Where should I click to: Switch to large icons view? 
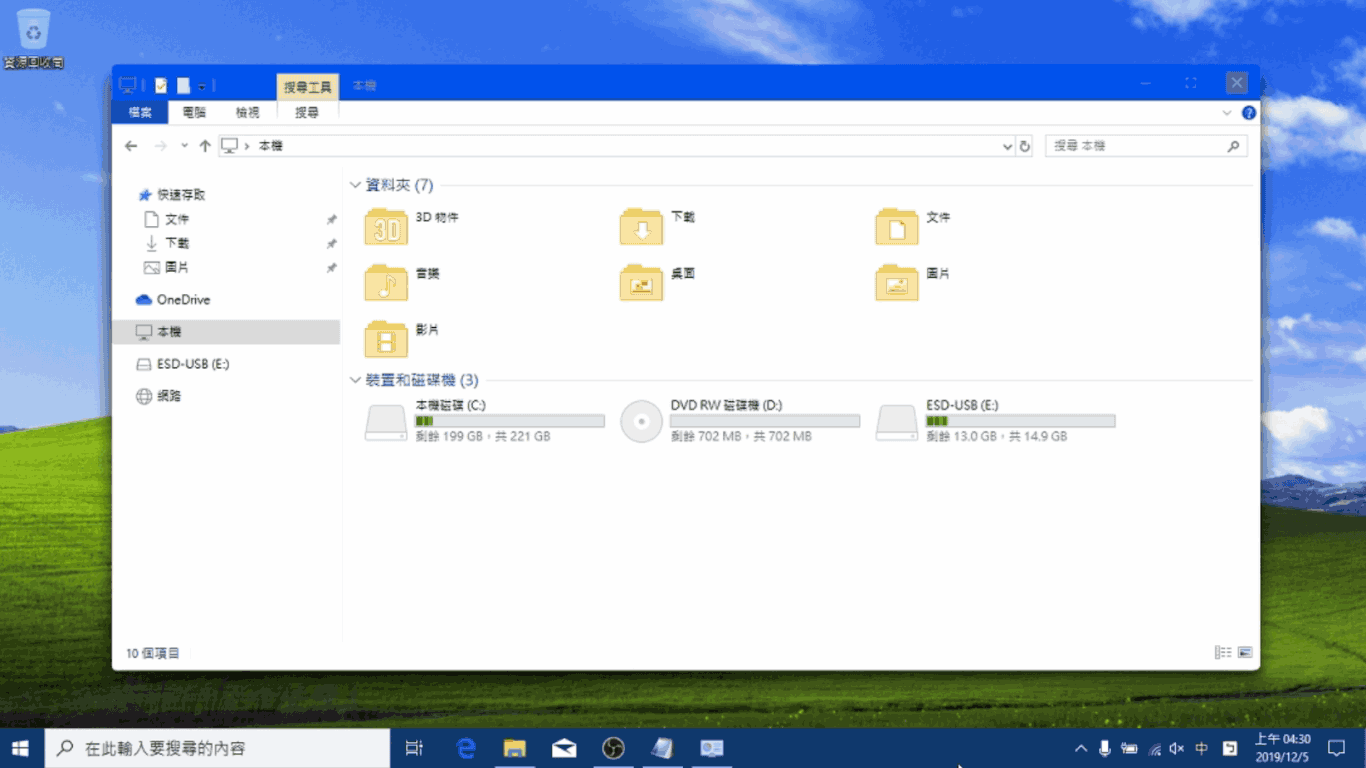point(1245,653)
